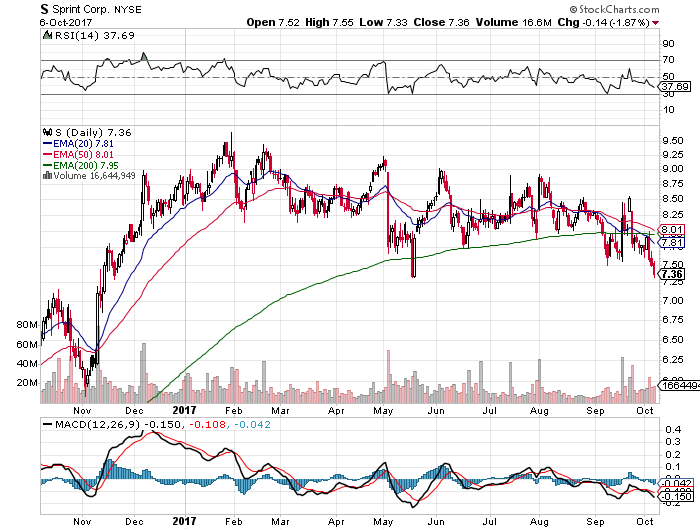The height and width of the screenshot is (530, 700).
Task: Click the 0.1 label on the MACD axis
Action: pyautogui.click(x=673, y=467)
